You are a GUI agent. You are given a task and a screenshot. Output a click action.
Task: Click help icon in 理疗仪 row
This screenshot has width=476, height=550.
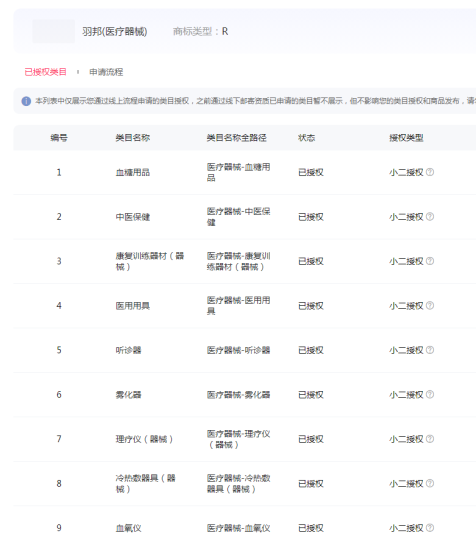click(430, 439)
